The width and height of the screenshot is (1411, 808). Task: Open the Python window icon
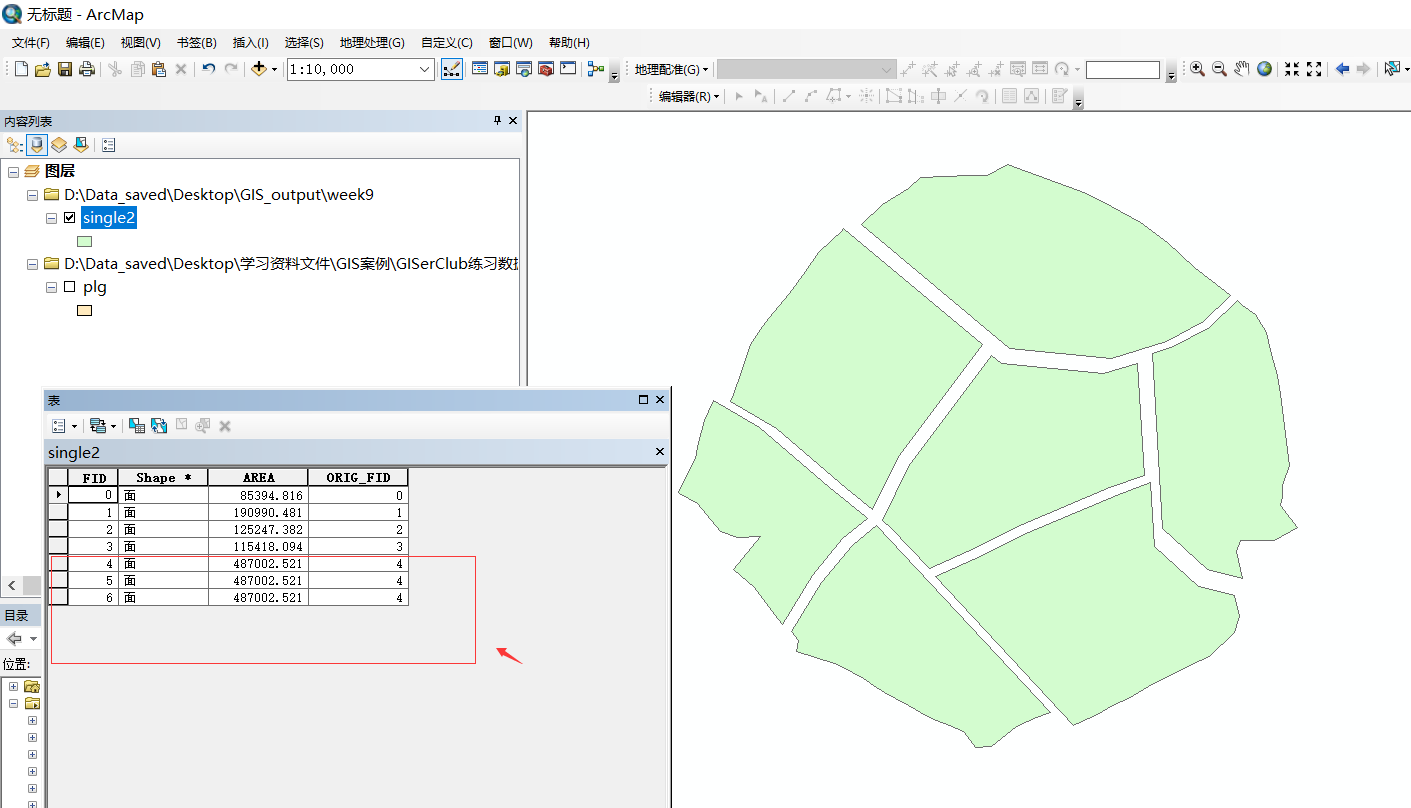[x=568, y=69]
